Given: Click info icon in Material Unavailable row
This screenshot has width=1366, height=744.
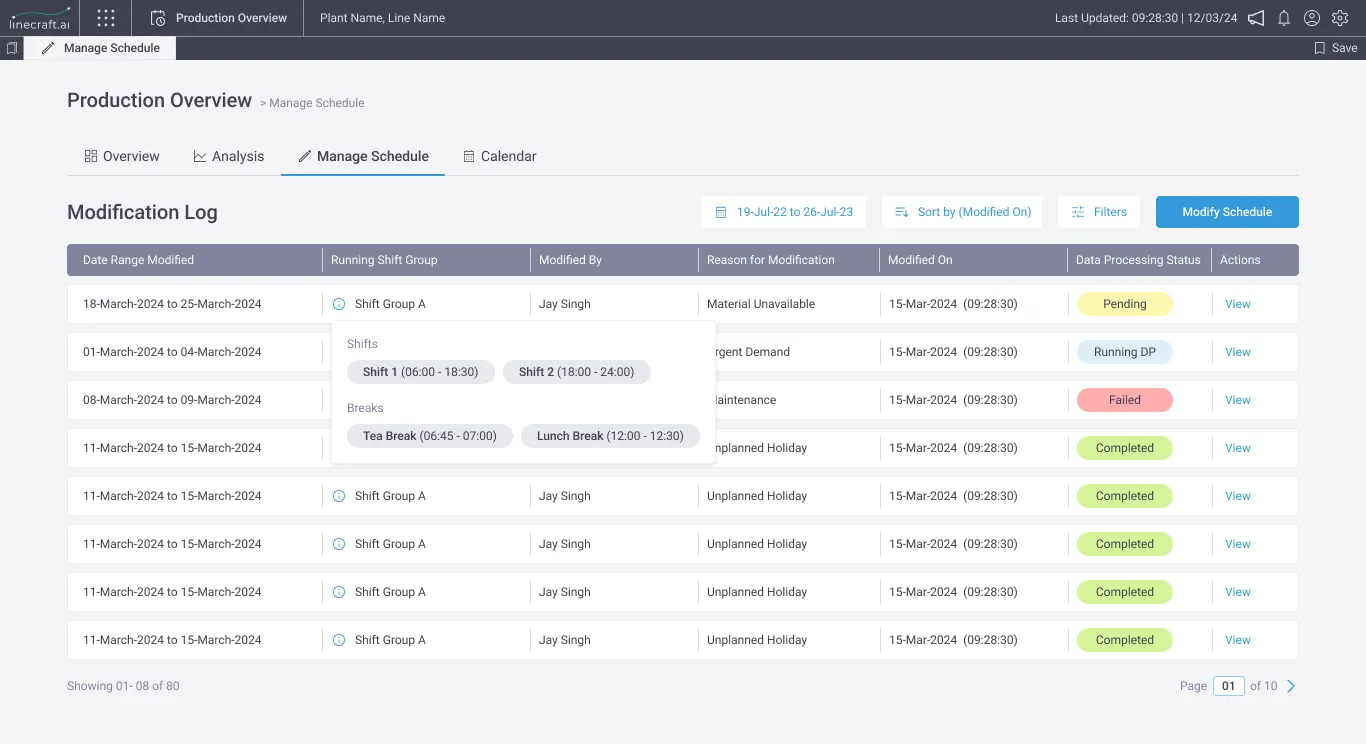Looking at the screenshot, I should 338,304.
